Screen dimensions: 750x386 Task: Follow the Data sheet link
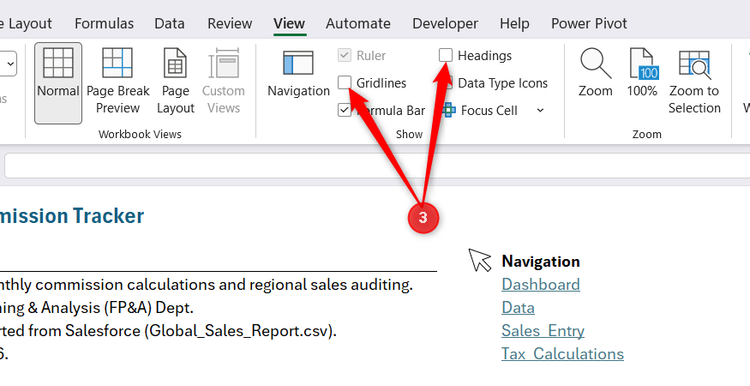coord(518,308)
